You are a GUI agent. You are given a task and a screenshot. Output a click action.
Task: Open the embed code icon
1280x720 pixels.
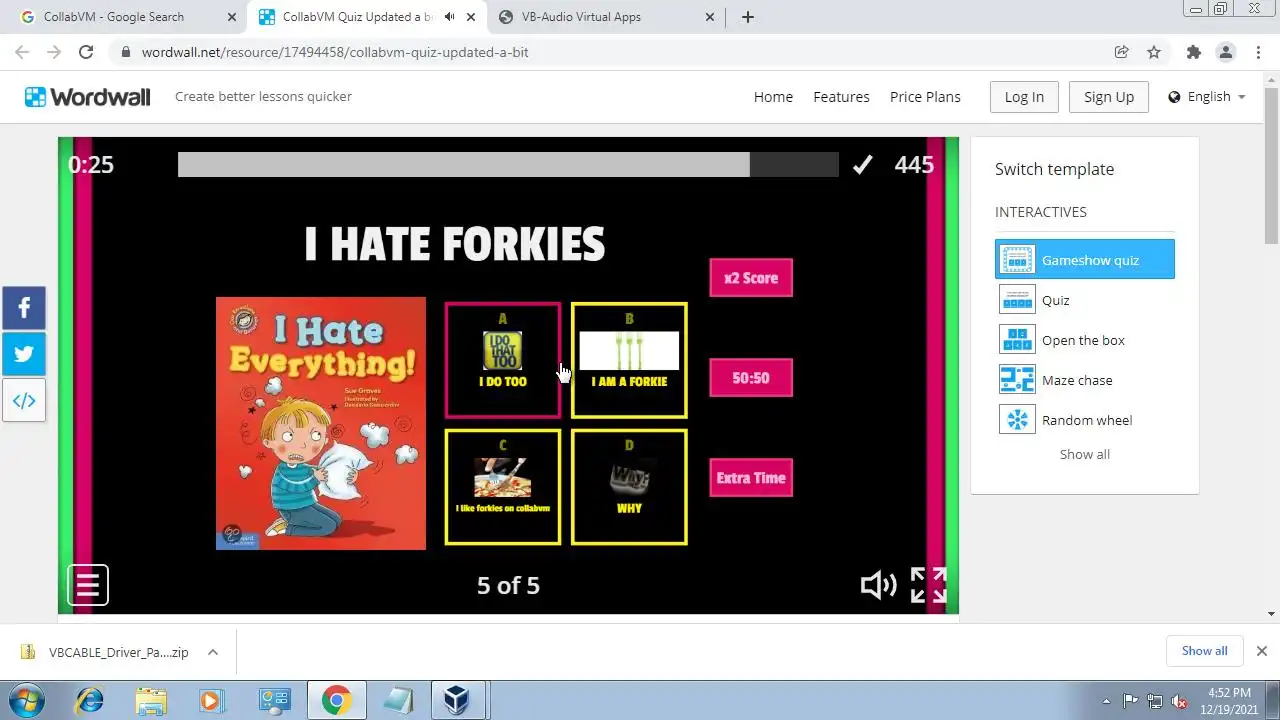point(24,401)
